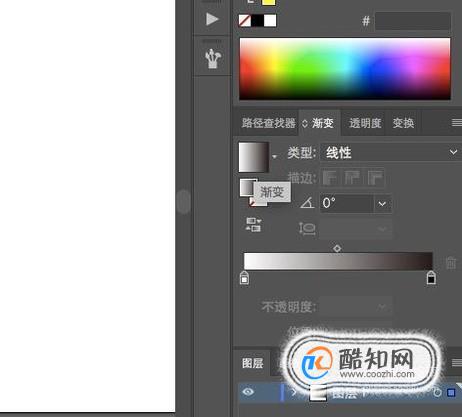Switch to the Transparency tab
This screenshot has width=462, height=417.
(365, 123)
